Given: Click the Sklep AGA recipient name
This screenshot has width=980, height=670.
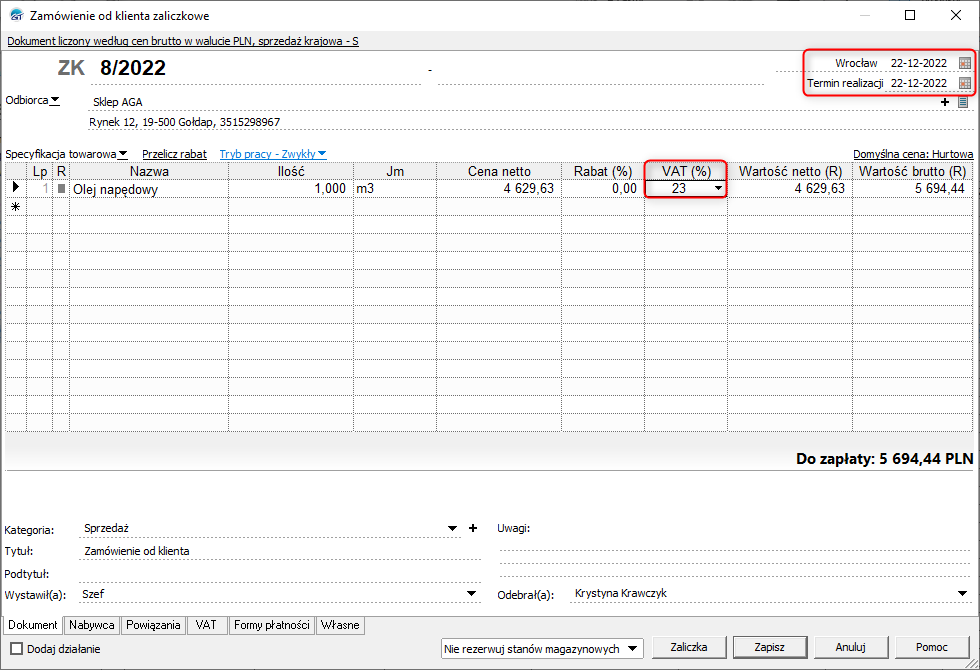Looking at the screenshot, I should [118, 102].
